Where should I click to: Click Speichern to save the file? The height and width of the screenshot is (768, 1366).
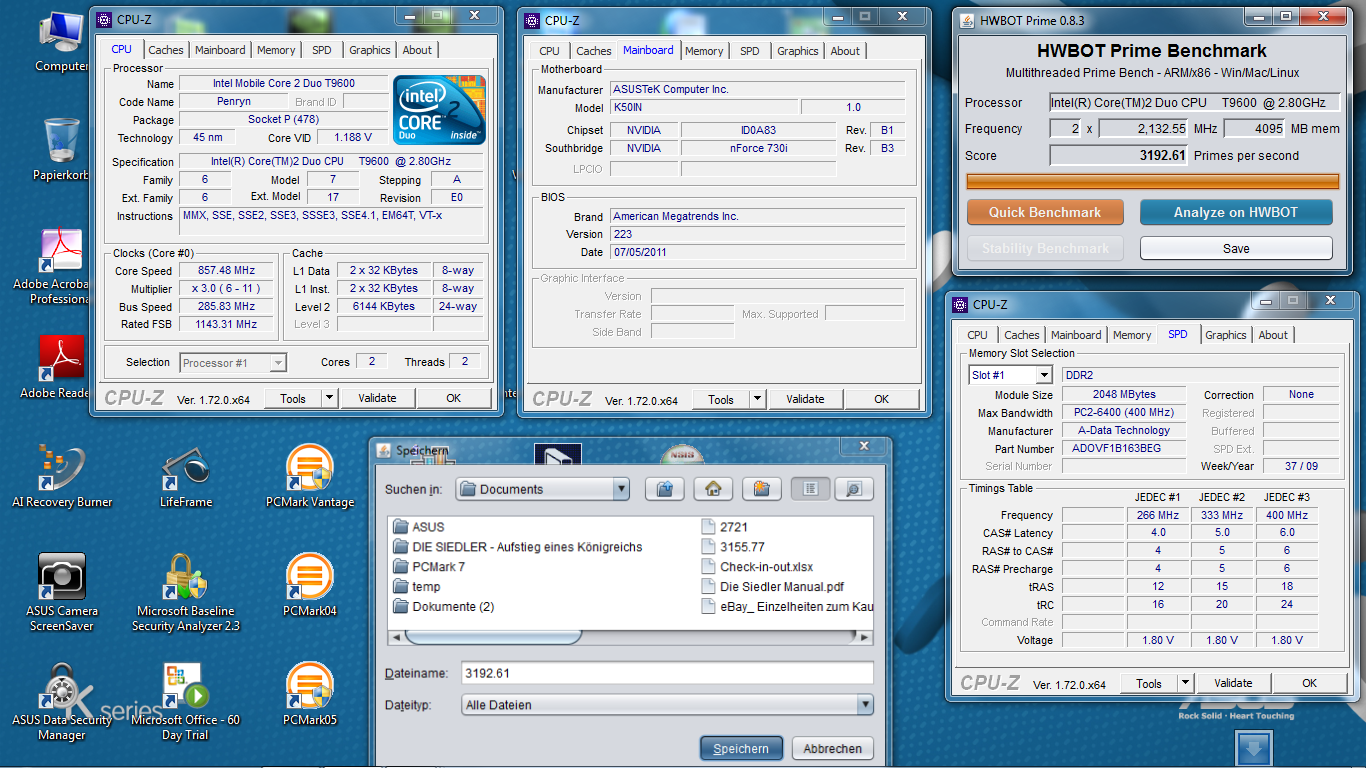click(741, 748)
